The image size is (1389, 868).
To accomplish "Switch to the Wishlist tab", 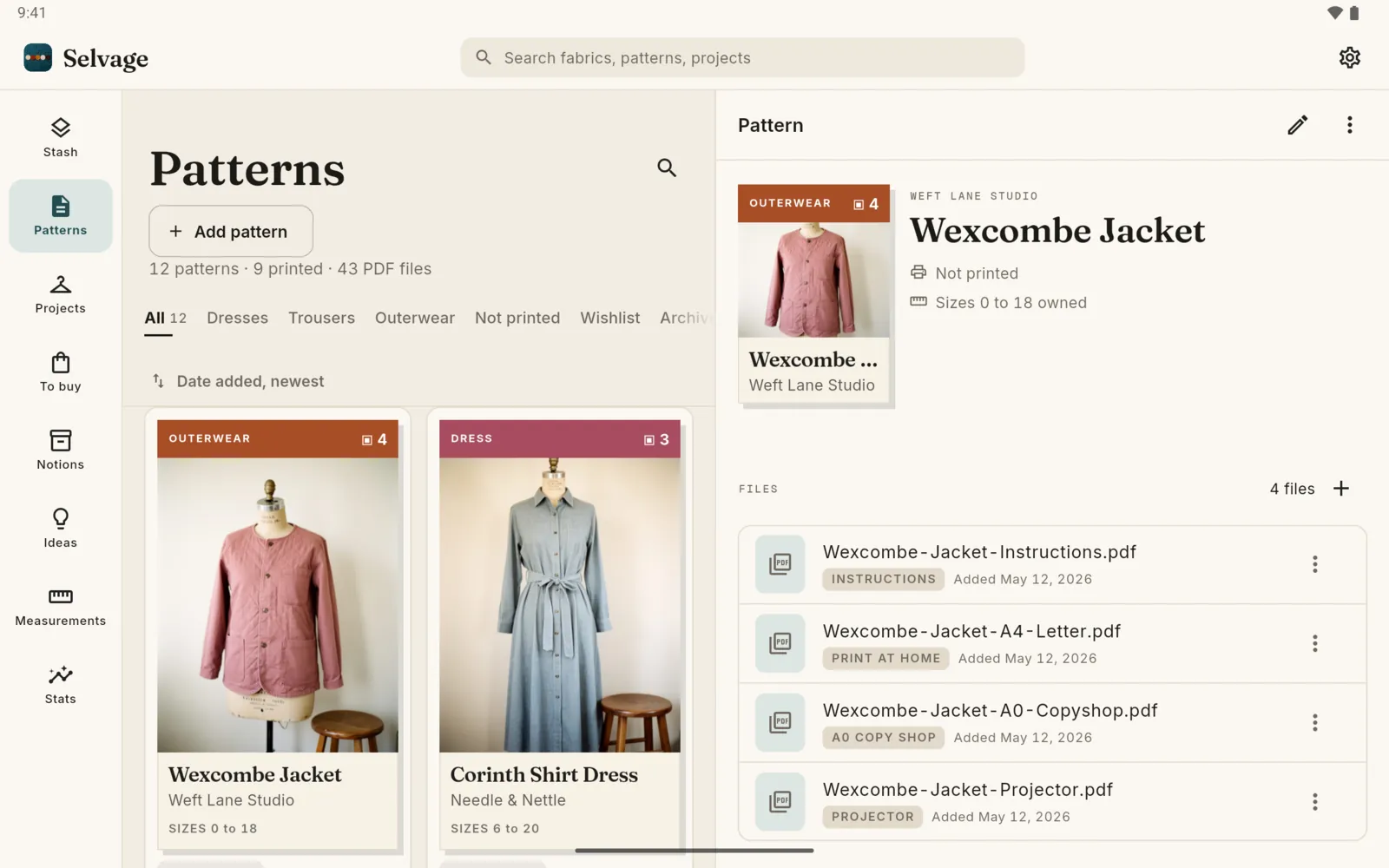I will point(610,318).
